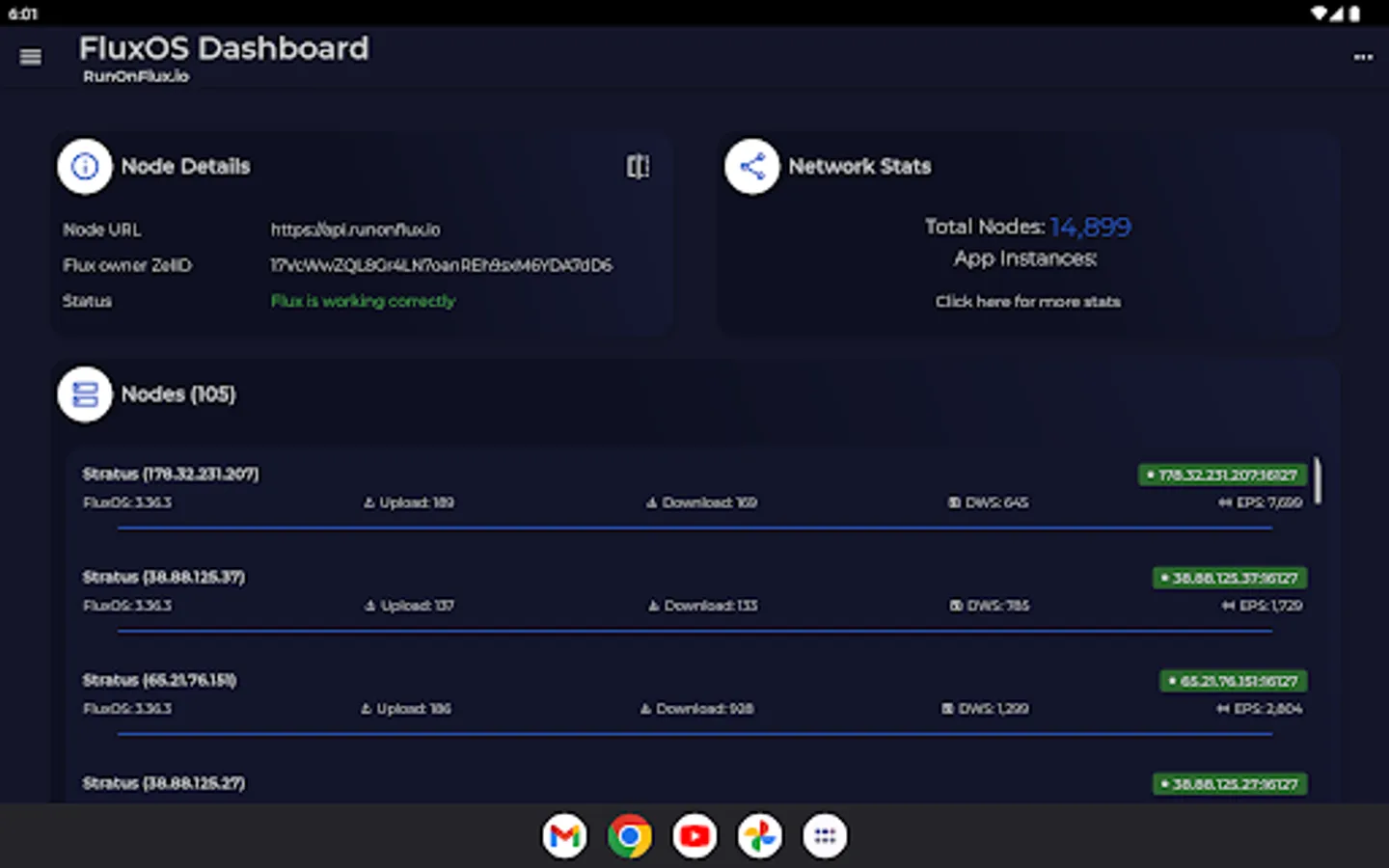This screenshot has height=868, width=1389.
Task: Click Upload: 186 value
Action: tap(406, 709)
